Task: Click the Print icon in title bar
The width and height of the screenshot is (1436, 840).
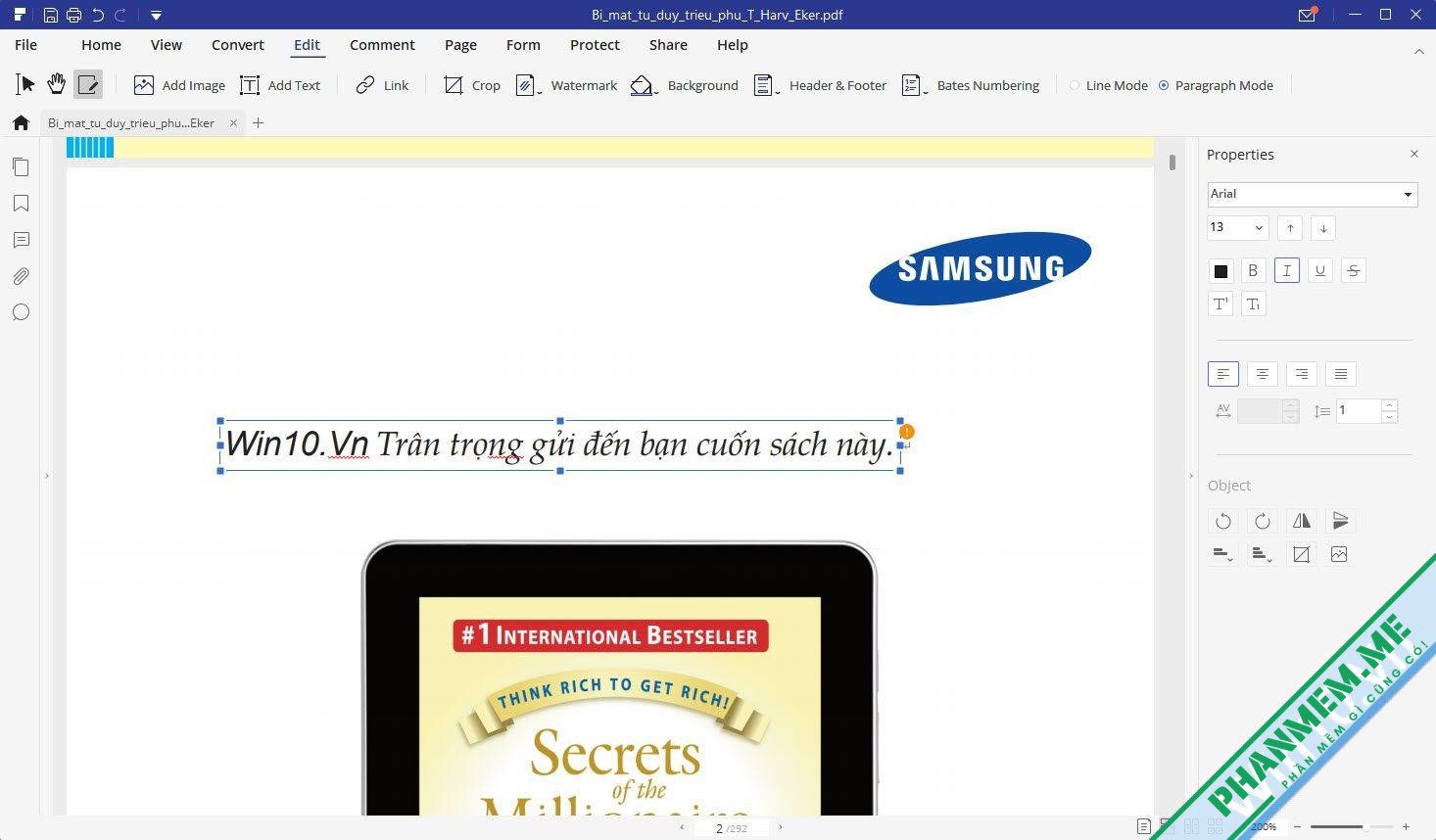Action: point(74,15)
